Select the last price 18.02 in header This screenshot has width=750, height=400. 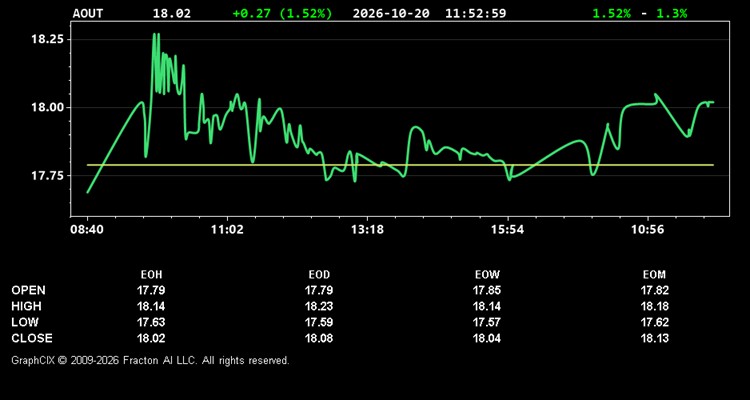pos(172,13)
